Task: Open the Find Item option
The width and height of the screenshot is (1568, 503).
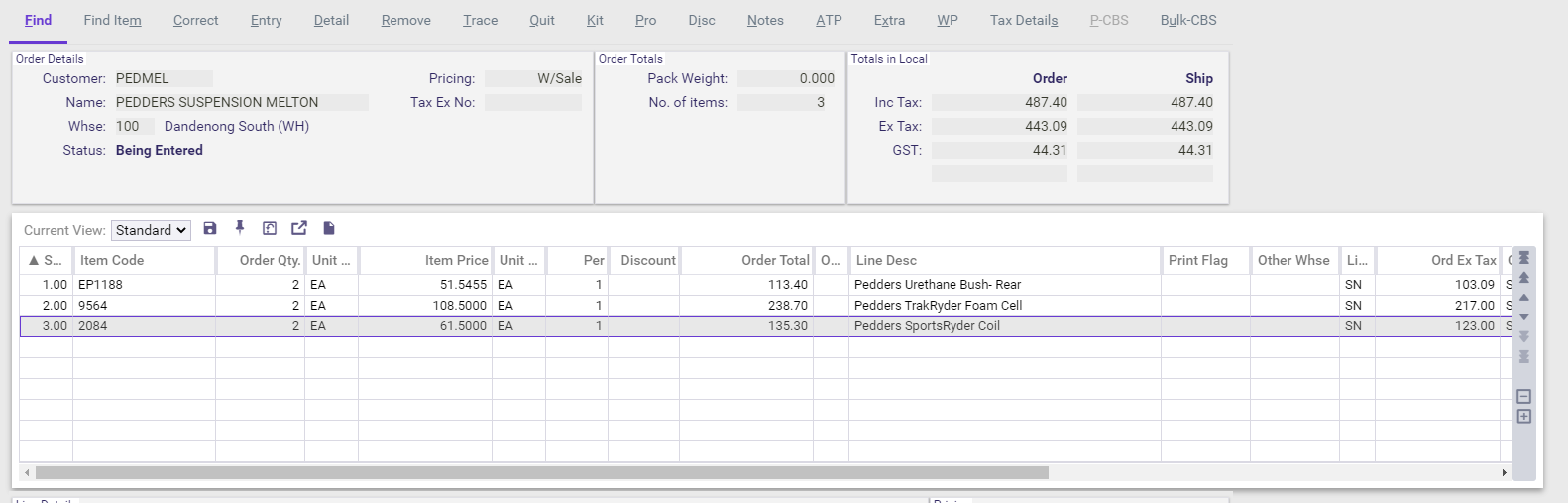Action: tap(112, 20)
